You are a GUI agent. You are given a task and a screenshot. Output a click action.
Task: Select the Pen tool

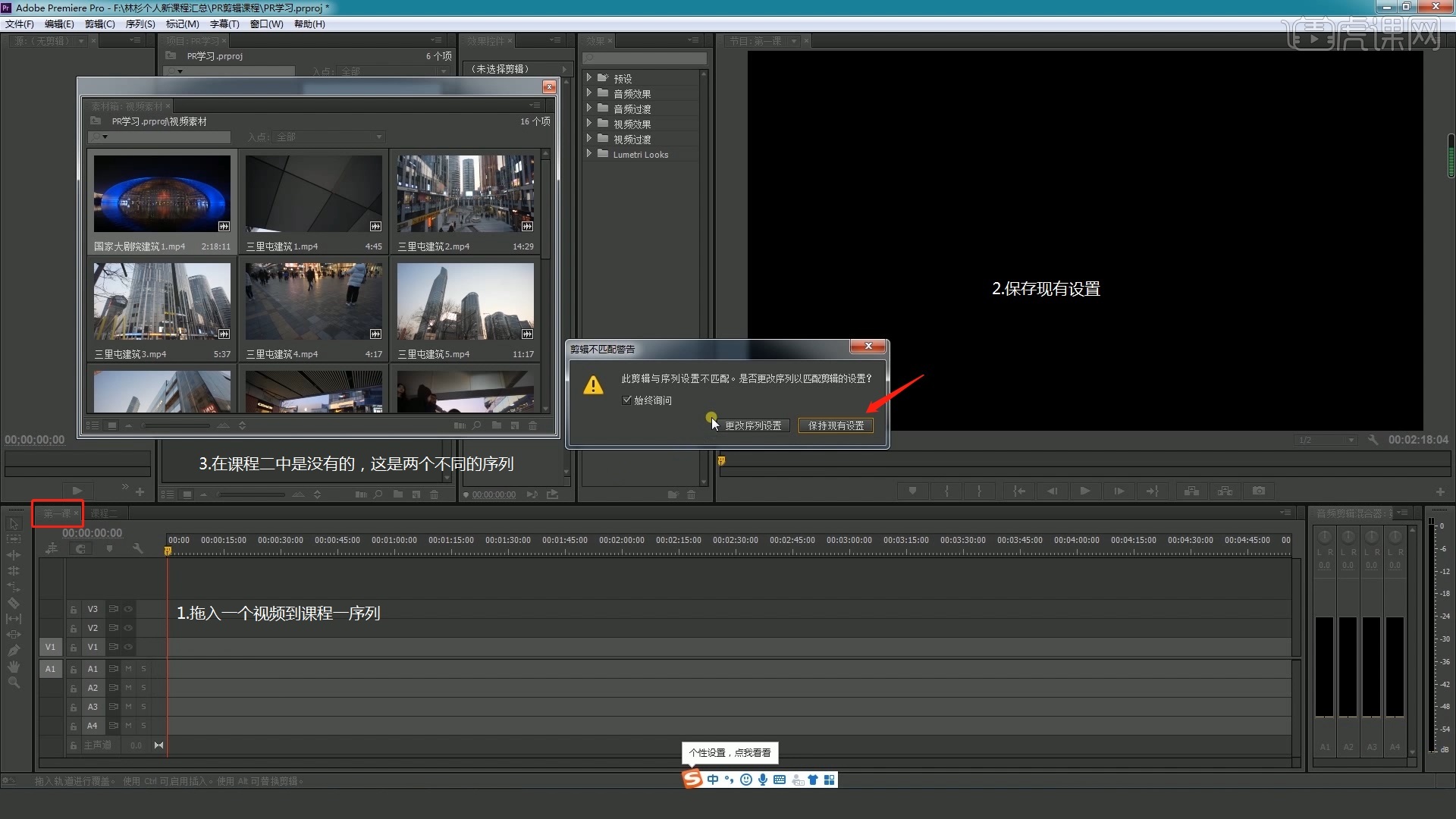coord(14,651)
